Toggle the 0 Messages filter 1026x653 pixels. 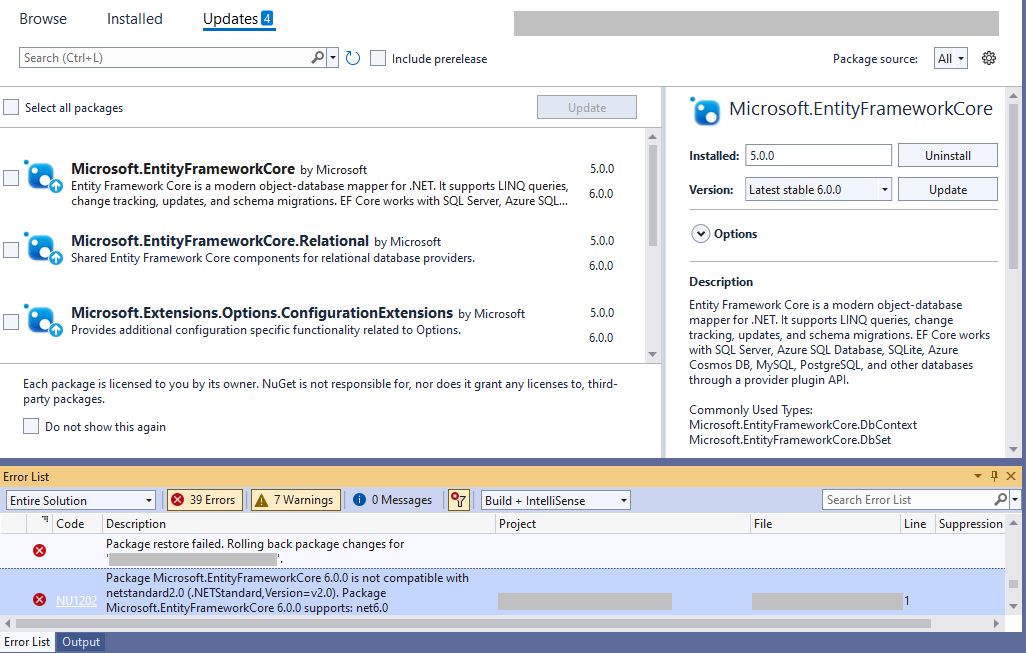click(x=393, y=501)
